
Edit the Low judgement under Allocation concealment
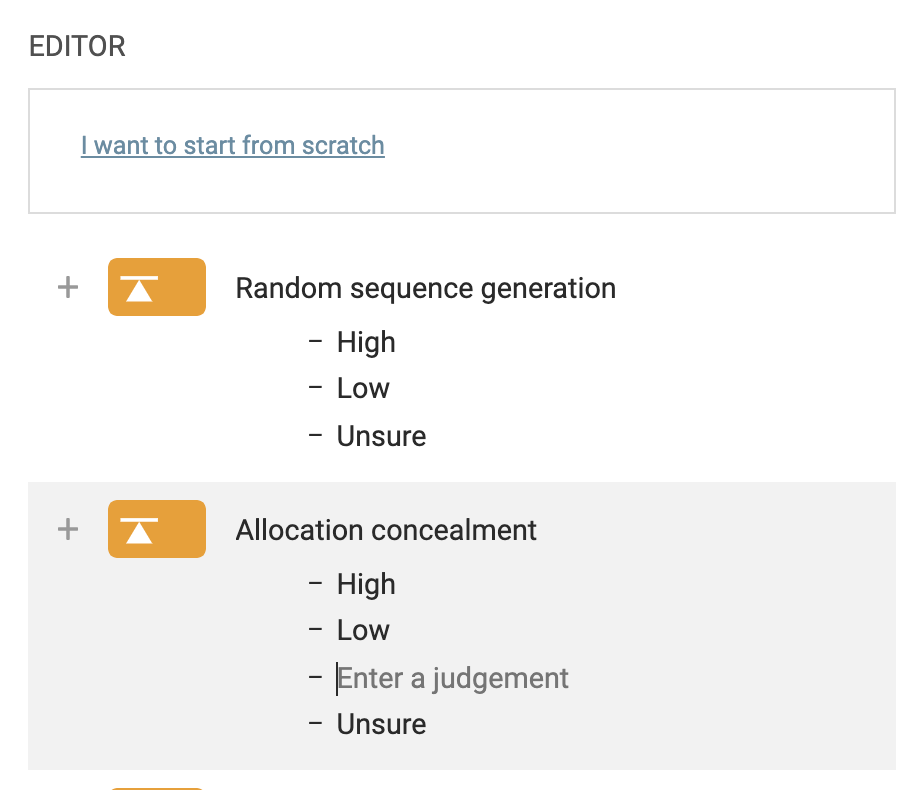pyautogui.click(x=363, y=630)
